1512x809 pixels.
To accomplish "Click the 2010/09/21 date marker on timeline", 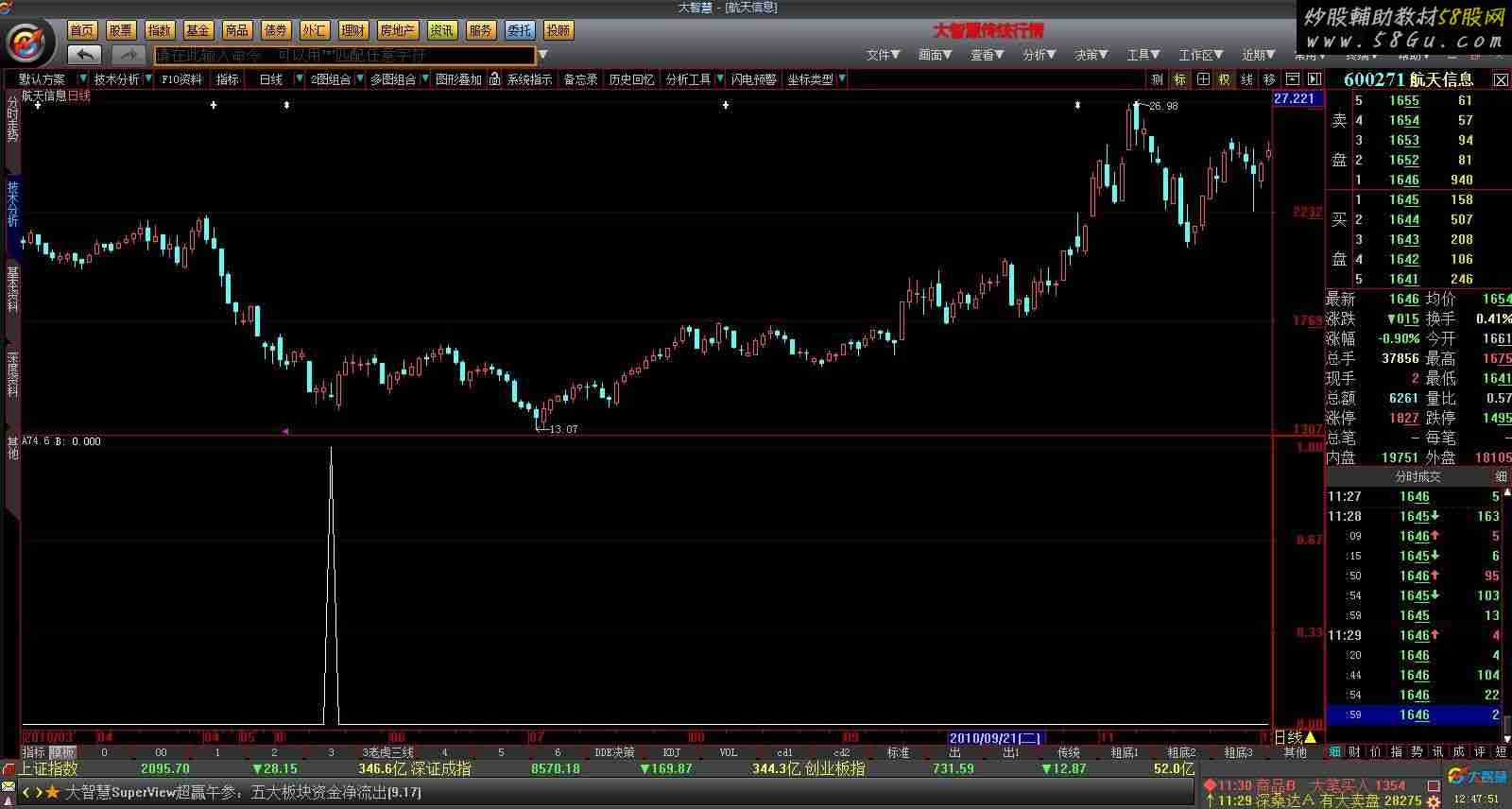I will pyautogui.click(x=995, y=737).
